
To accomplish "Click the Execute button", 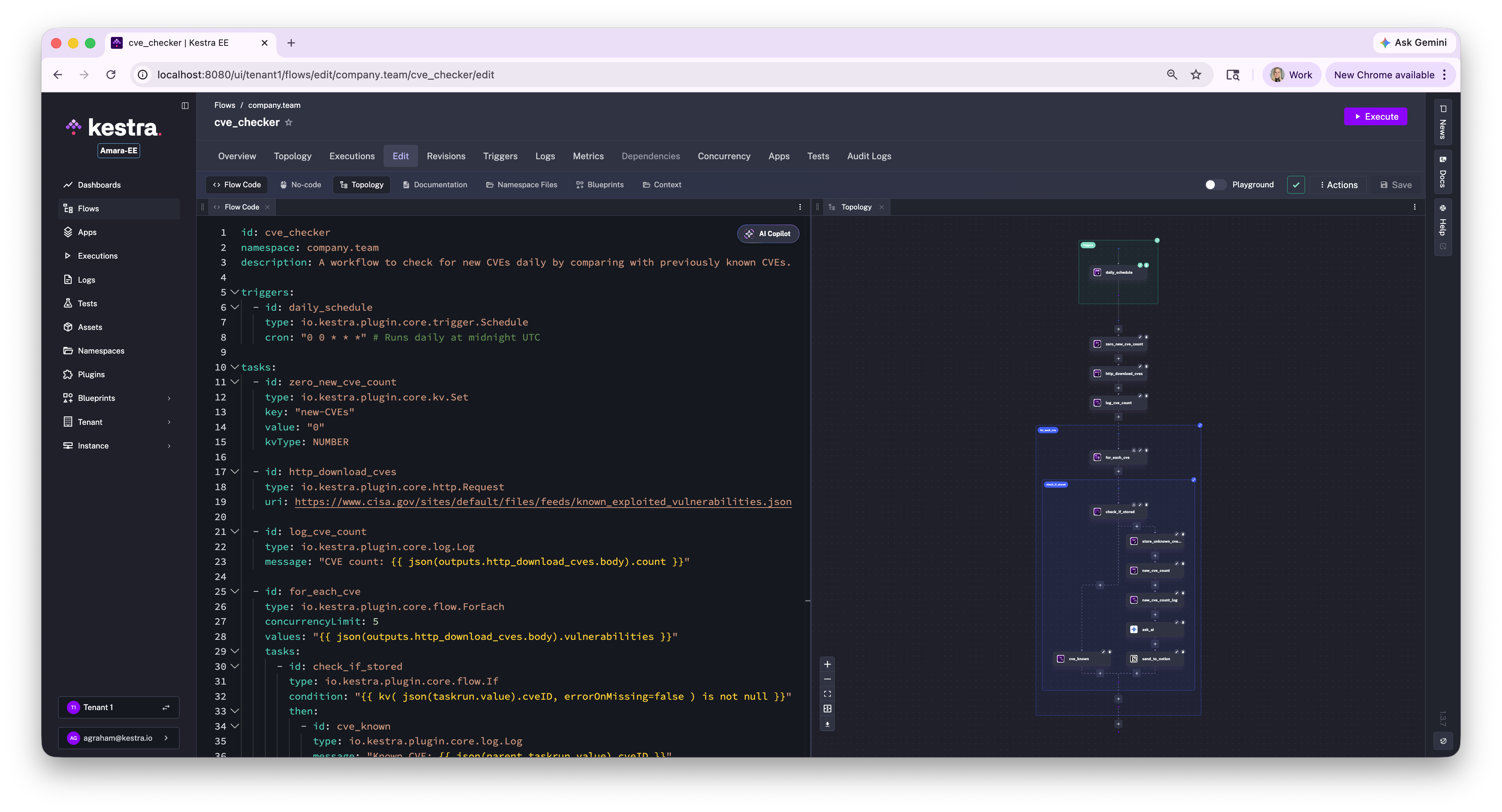I will [1375, 117].
